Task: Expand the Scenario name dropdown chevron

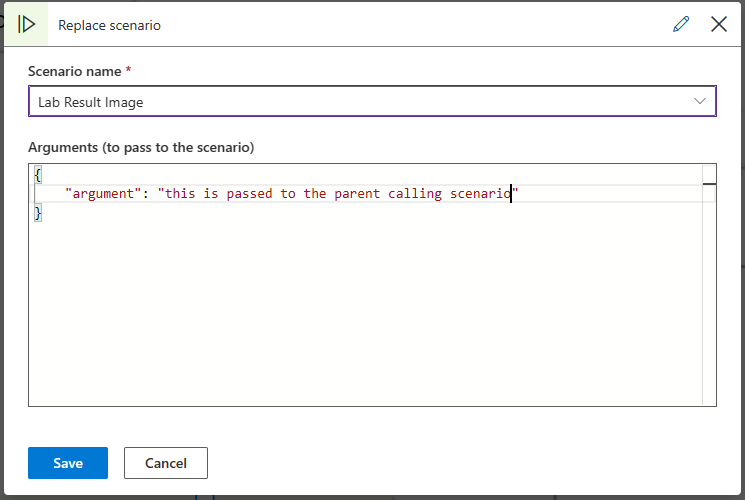Action: [x=700, y=101]
